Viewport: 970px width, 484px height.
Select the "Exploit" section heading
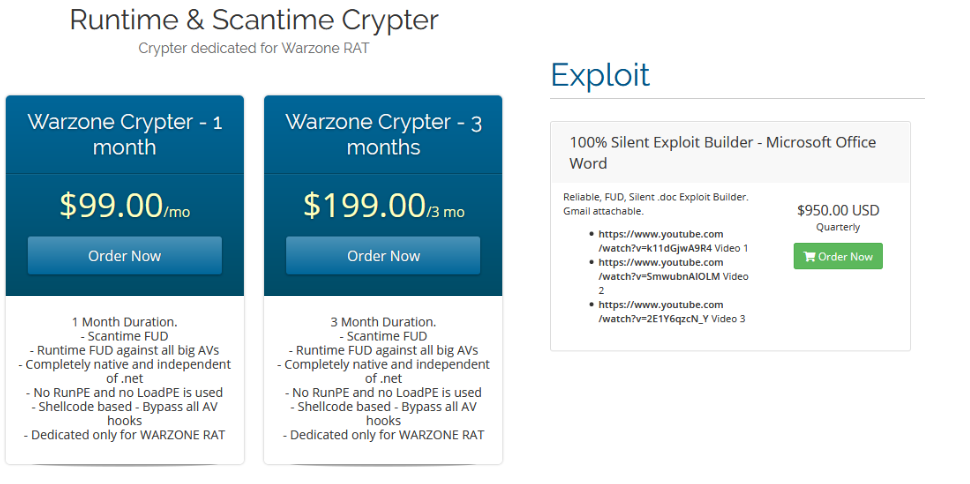click(x=600, y=75)
